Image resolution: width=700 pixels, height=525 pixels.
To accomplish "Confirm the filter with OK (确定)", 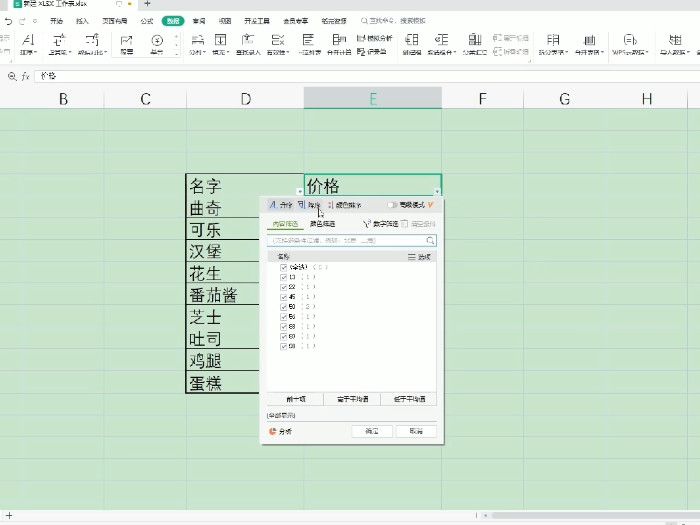I will 372,431.
